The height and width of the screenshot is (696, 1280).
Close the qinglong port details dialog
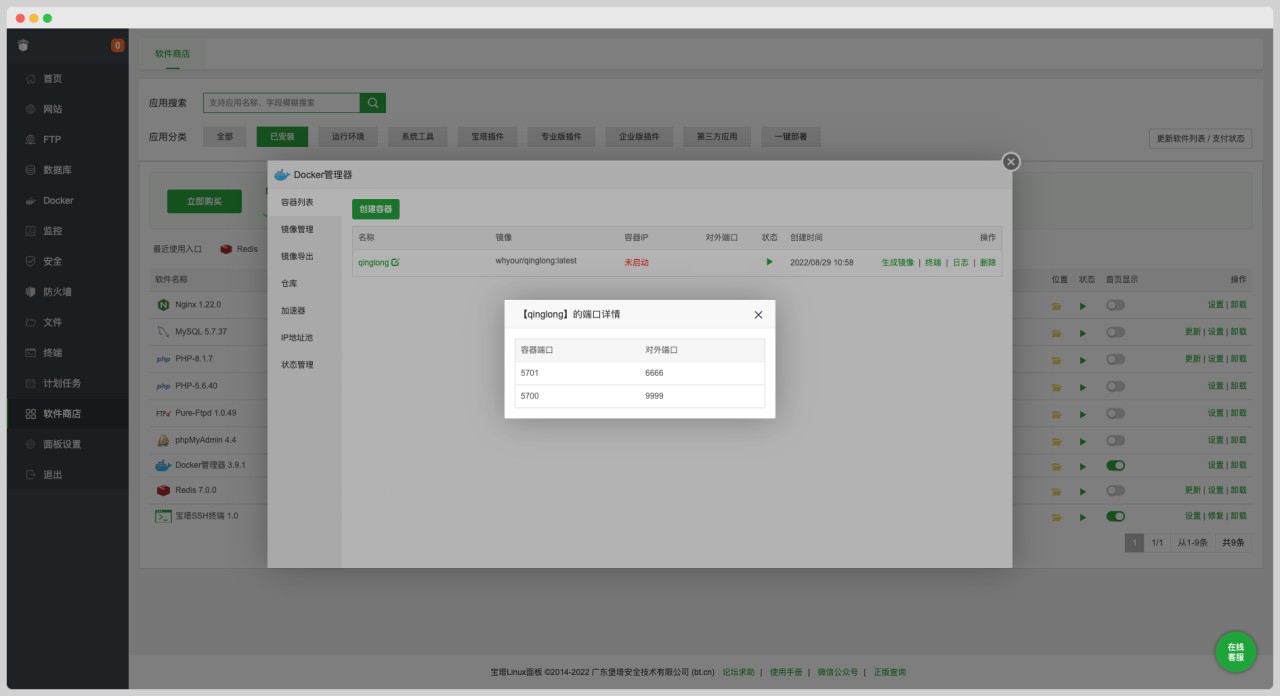[758, 315]
